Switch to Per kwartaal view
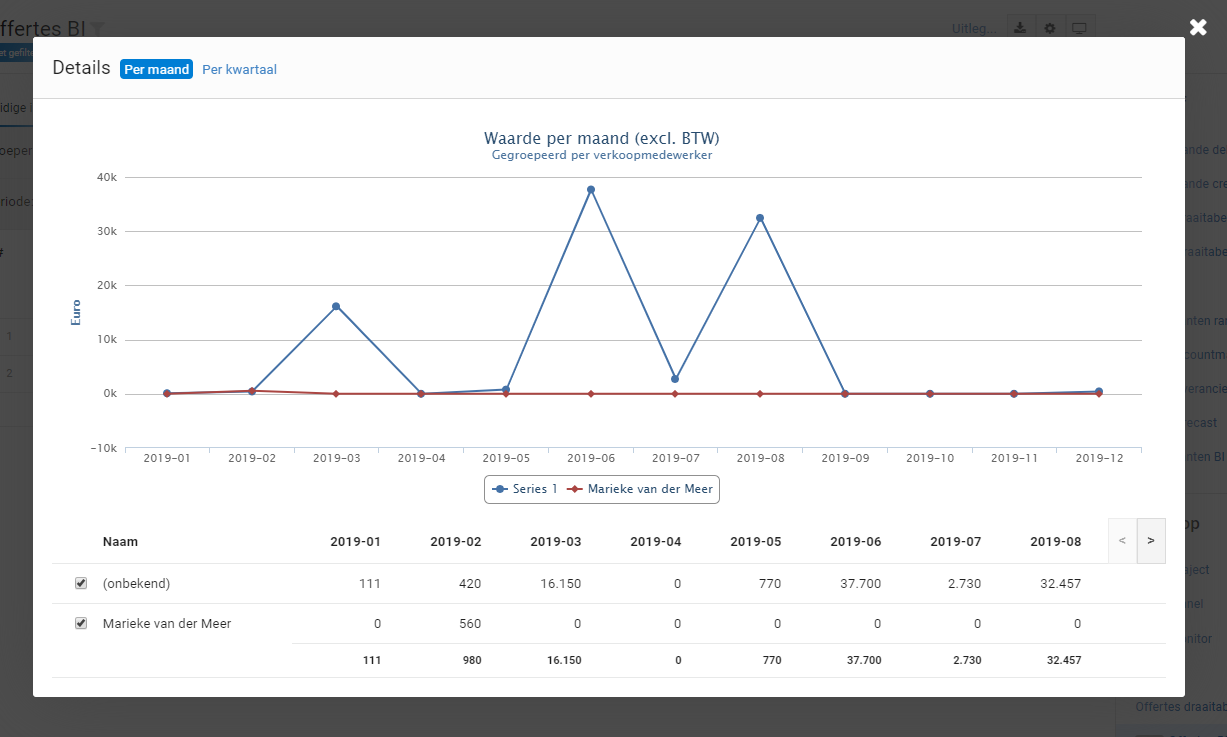The image size is (1227, 737). coord(239,69)
